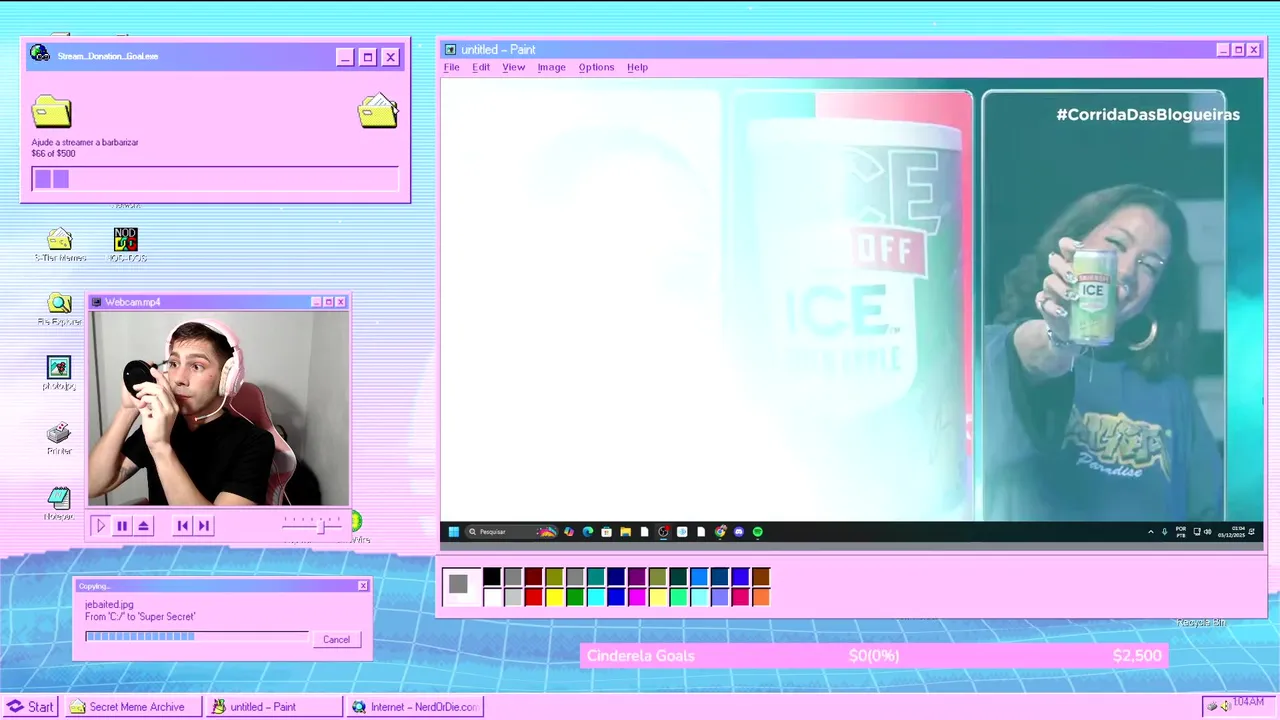Viewport: 1280px width, 720px height.
Task: Click the Cinderela Goals bar
Action: pos(874,656)
